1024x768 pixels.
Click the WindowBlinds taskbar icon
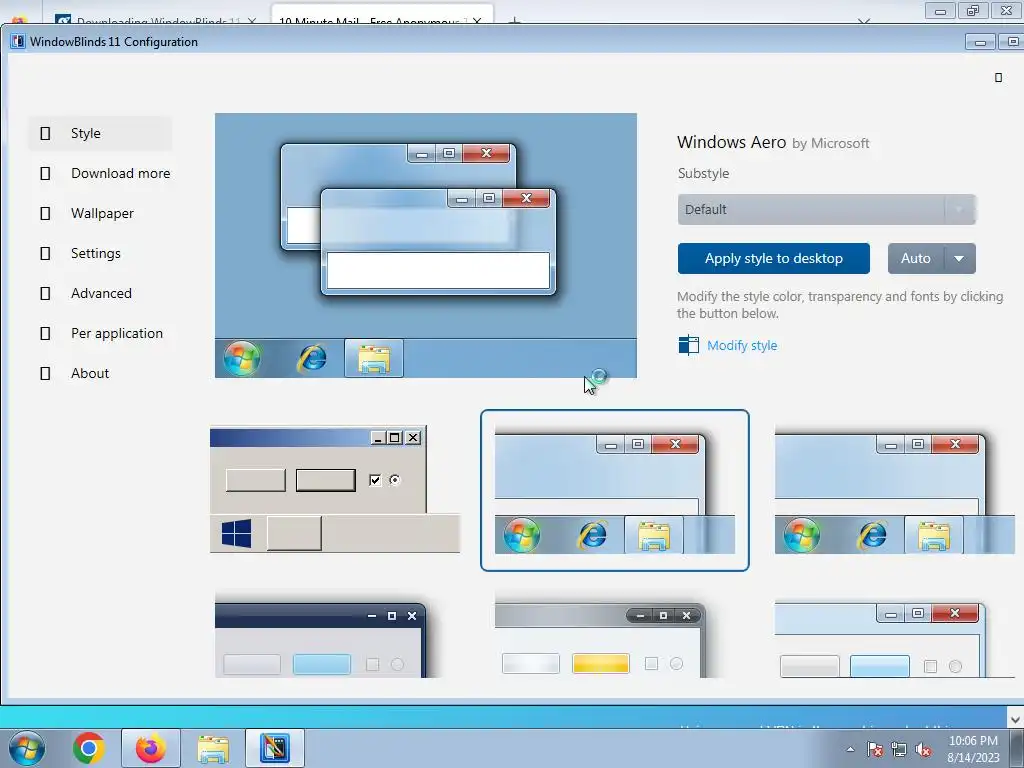[x=274, y=748]
